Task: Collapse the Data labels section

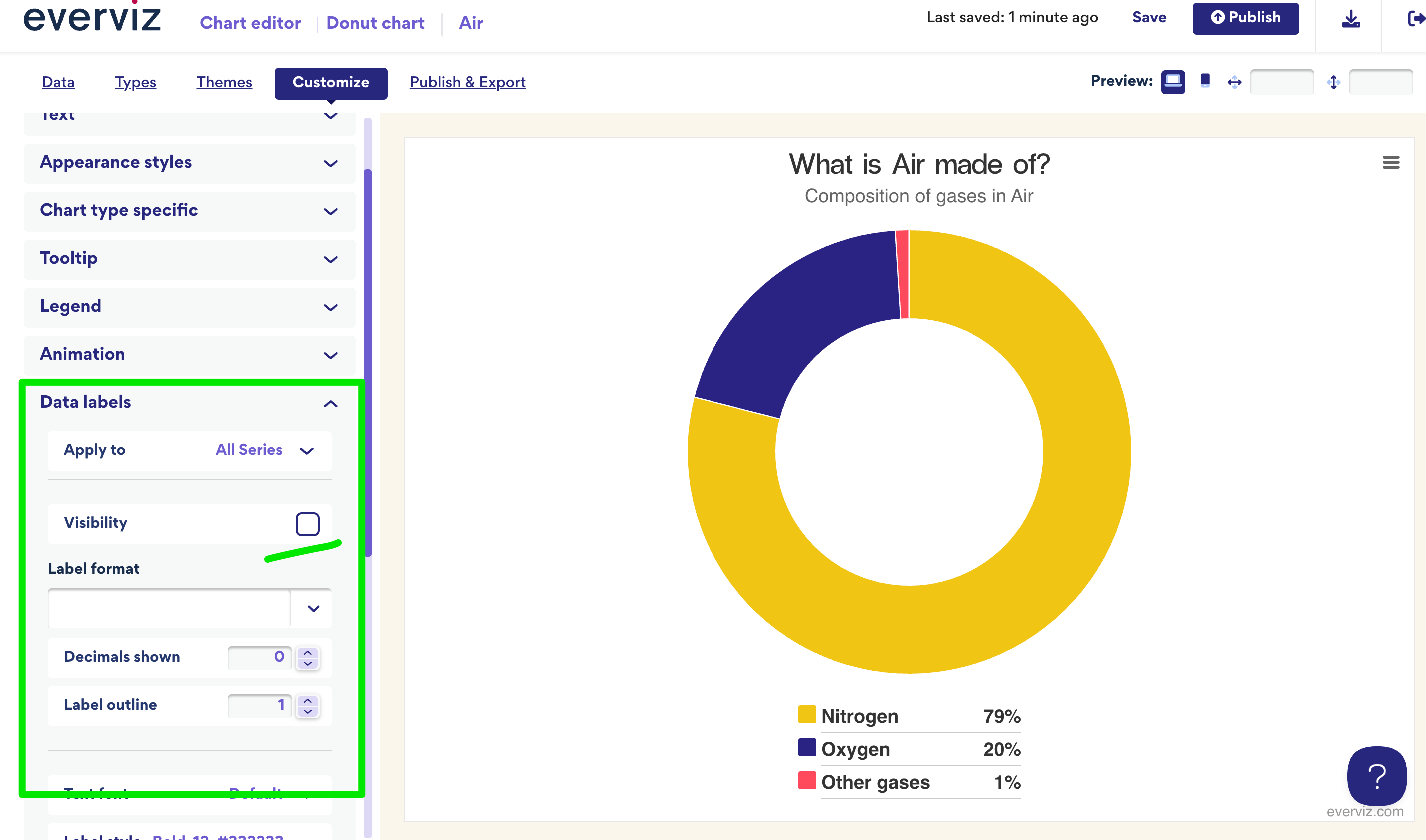Action: 331,403
